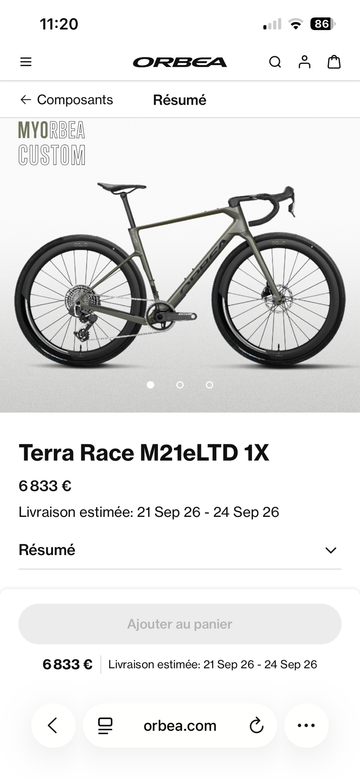Open the shopping bag icon
The height and width of the screenshot is (779, 360).
334,62
